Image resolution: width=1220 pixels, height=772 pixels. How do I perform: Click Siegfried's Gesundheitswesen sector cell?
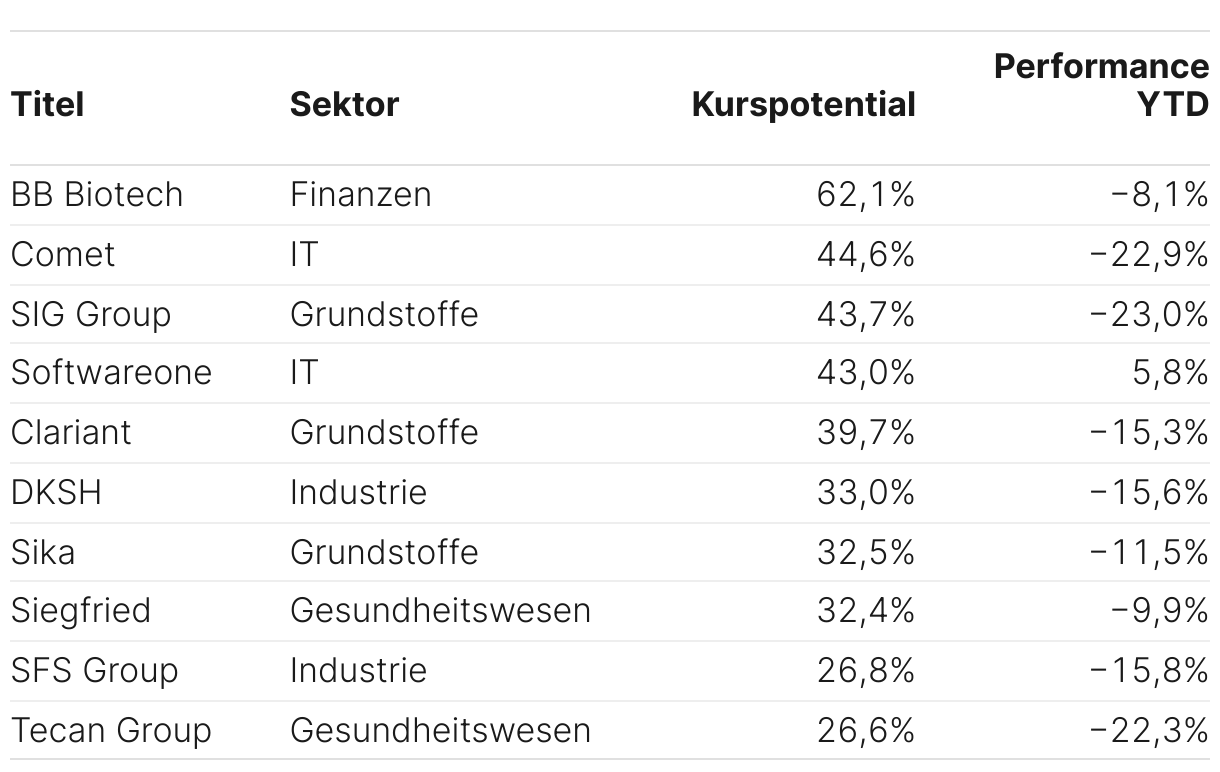click(440, 611)
